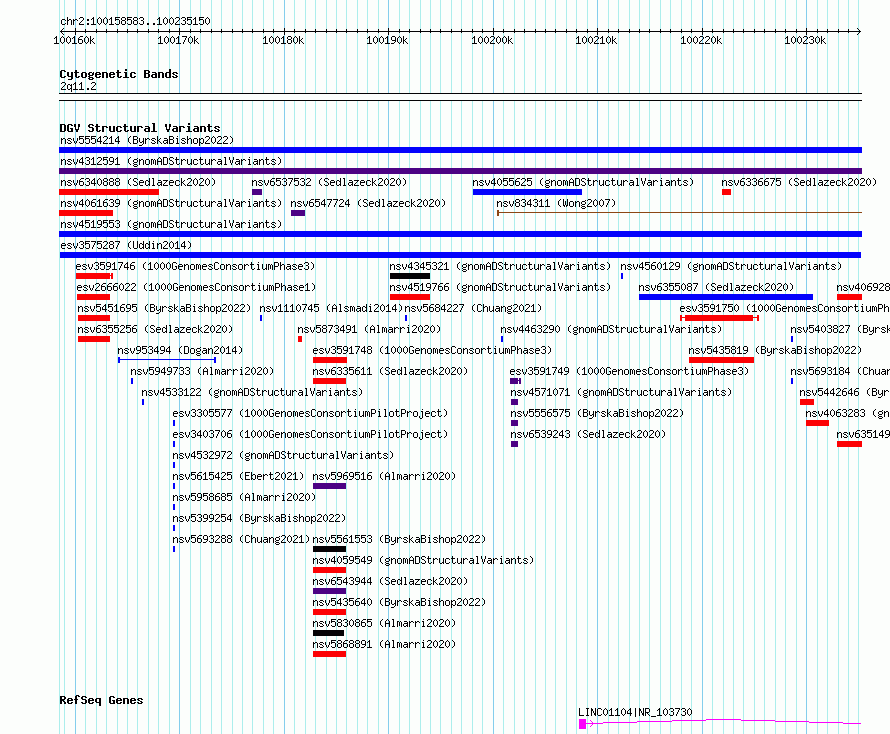
Task: Select nsv4519766 gnomAD variant label
Action: 500,287
